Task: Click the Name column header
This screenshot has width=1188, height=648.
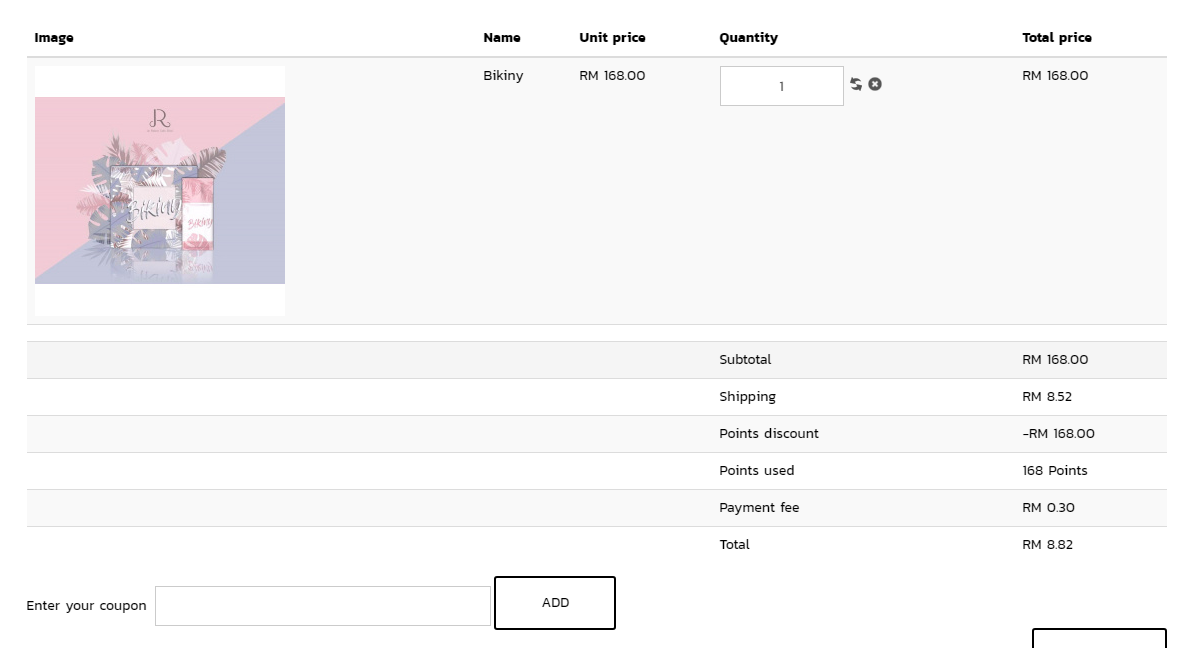Action: pyautogui.click(x=502, y=38)
